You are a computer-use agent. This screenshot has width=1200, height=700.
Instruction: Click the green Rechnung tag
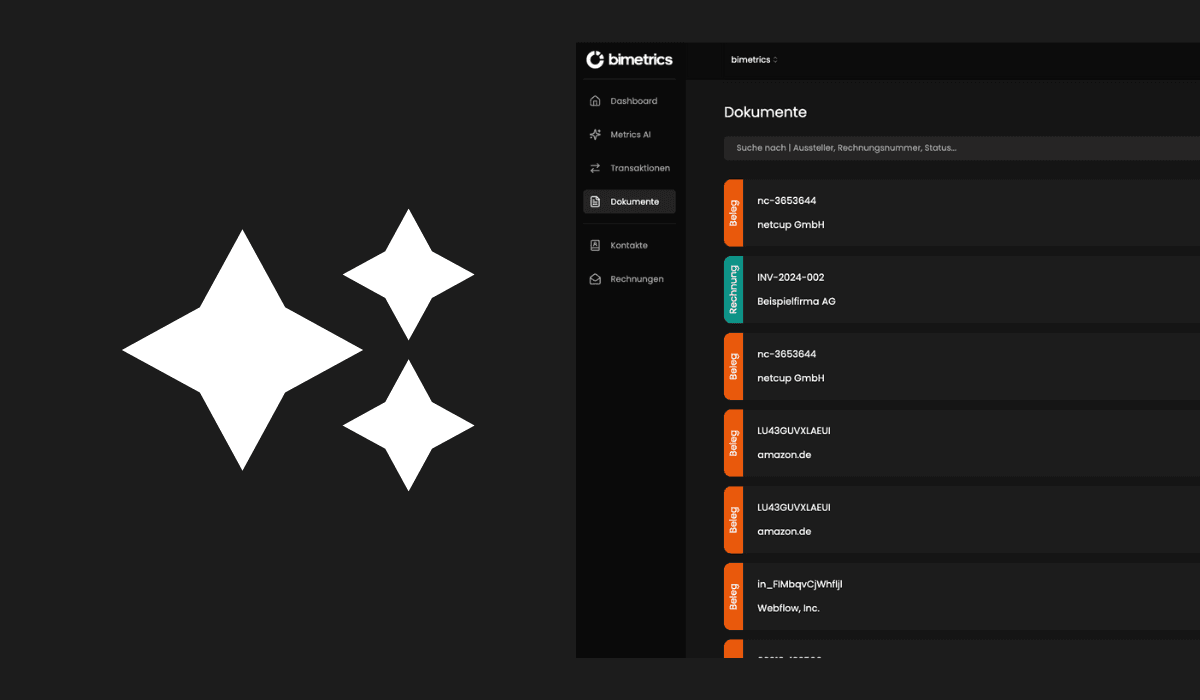[x=733, y=290]
